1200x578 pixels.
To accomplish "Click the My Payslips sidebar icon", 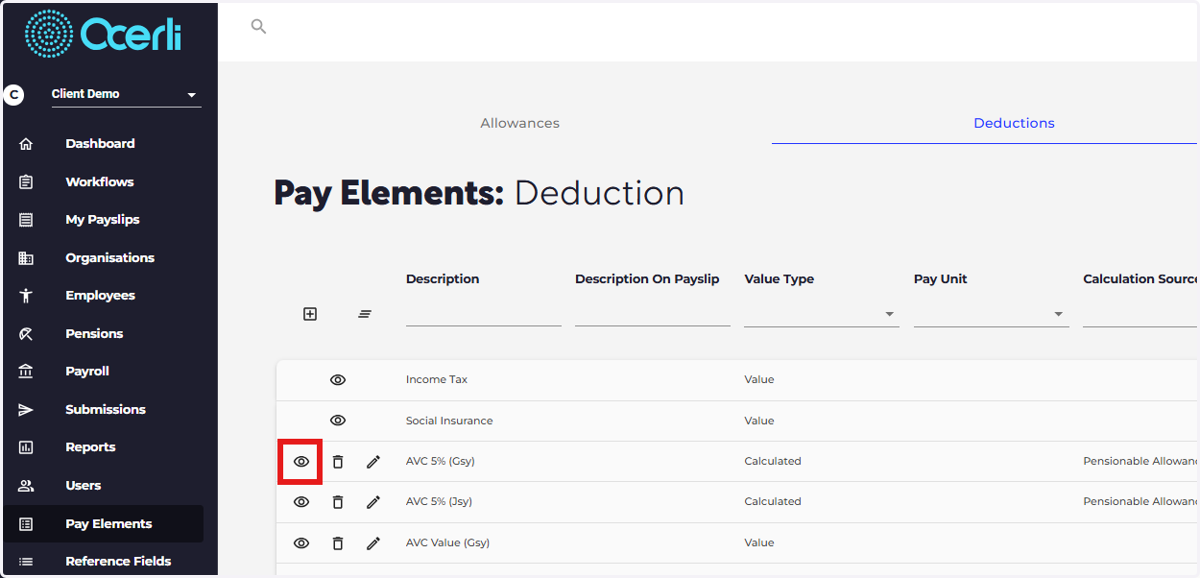I will point(26,220).
